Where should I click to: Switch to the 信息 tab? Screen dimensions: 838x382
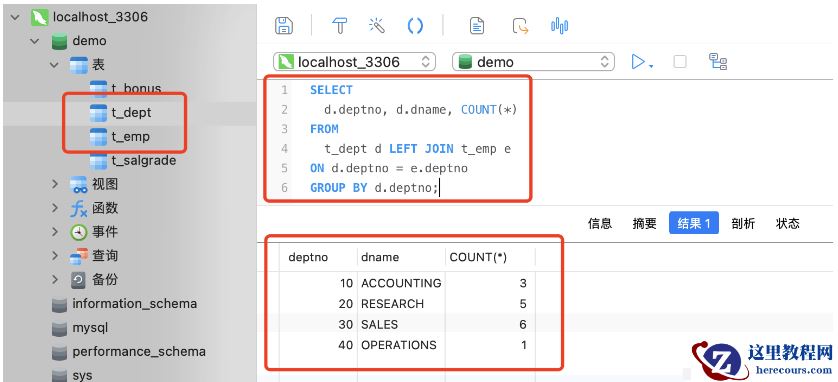(x=600, y=223)
